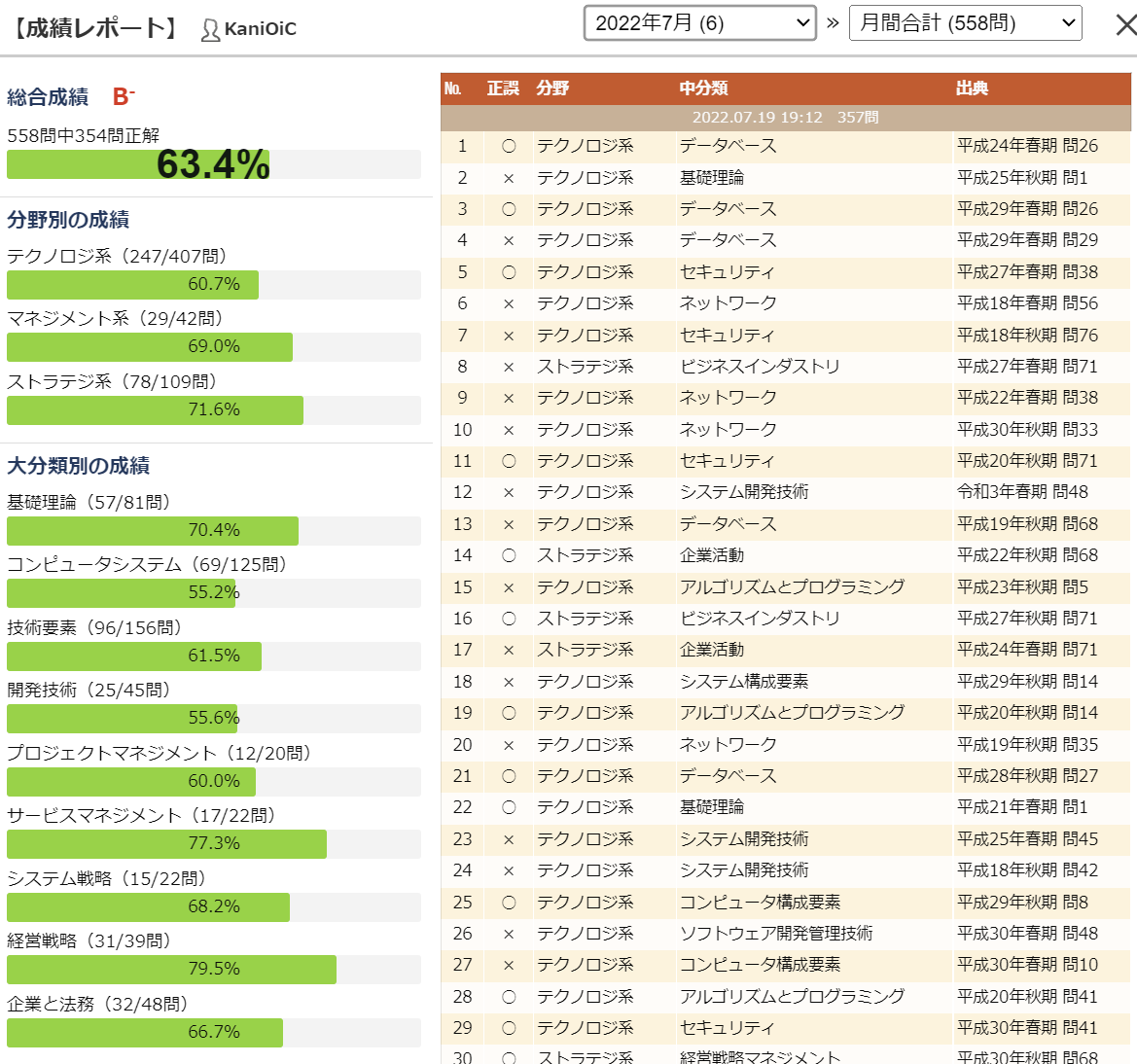Click 平成20年秋期 問14 in row 19

pos(1027,713)
